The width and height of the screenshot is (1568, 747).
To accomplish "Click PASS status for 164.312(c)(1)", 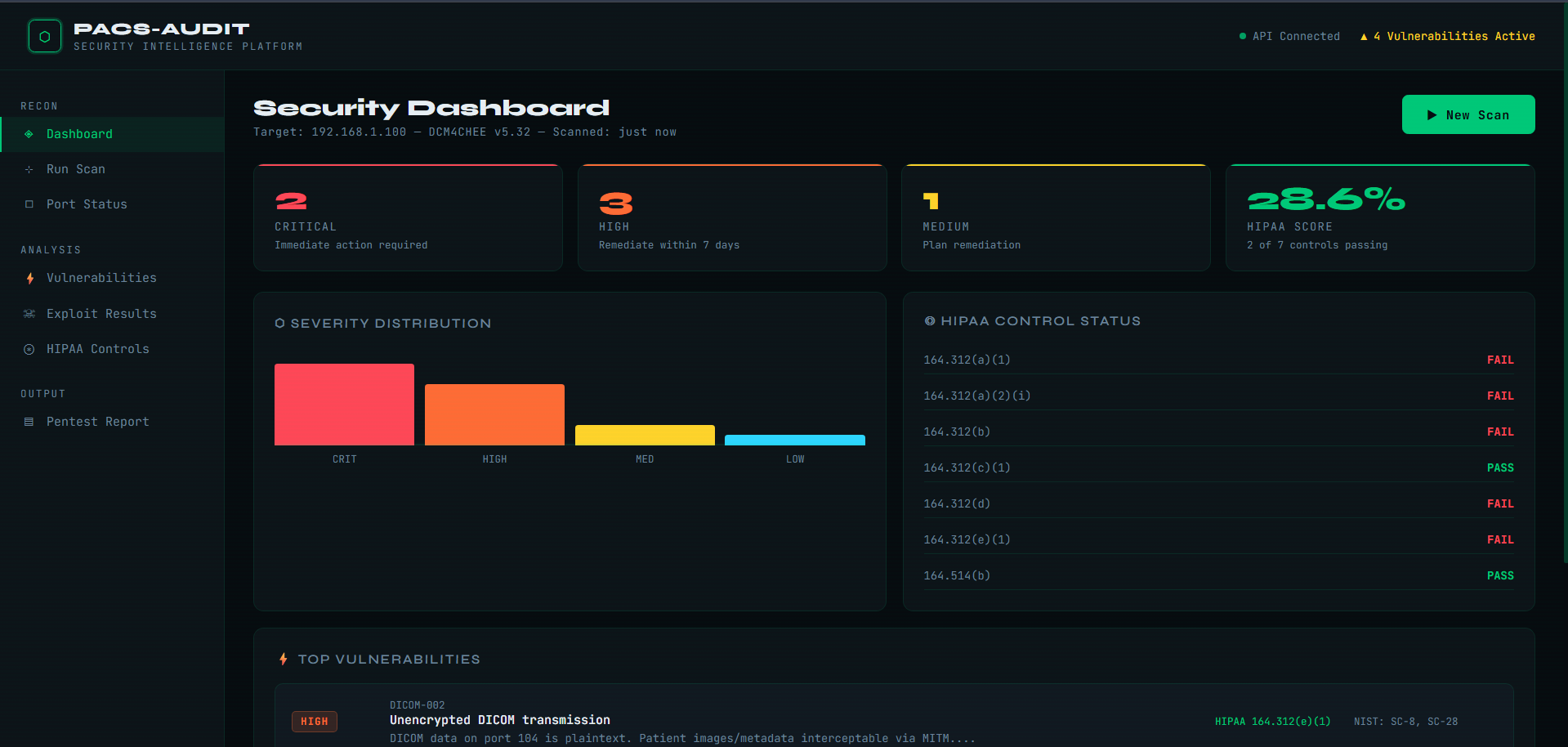I will tap(1500, 468).
